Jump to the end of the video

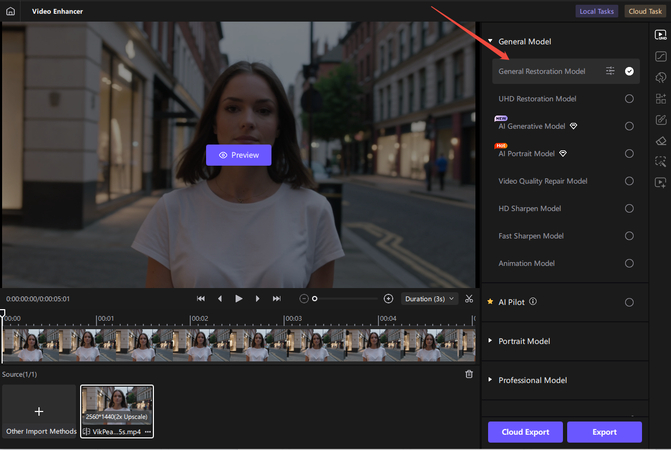tap(277, 299)
